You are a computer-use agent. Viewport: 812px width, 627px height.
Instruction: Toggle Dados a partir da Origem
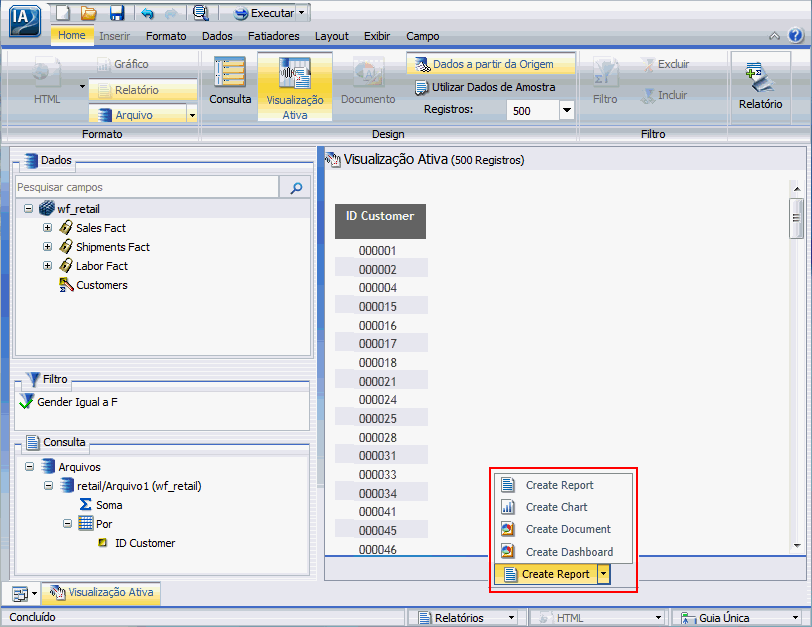click(491, 64)
